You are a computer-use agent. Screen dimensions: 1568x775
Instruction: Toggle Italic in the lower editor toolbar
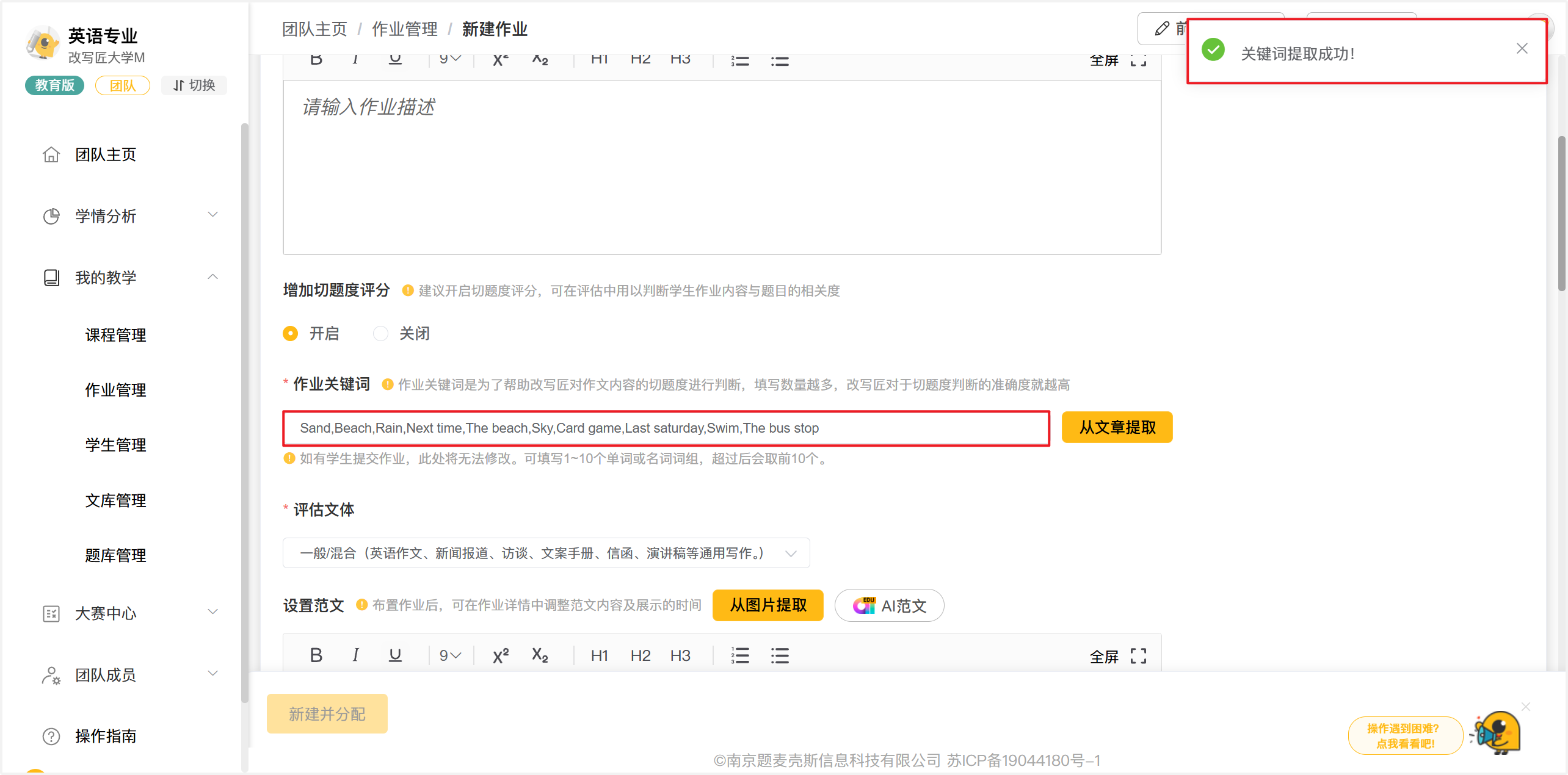pos(355,655)
